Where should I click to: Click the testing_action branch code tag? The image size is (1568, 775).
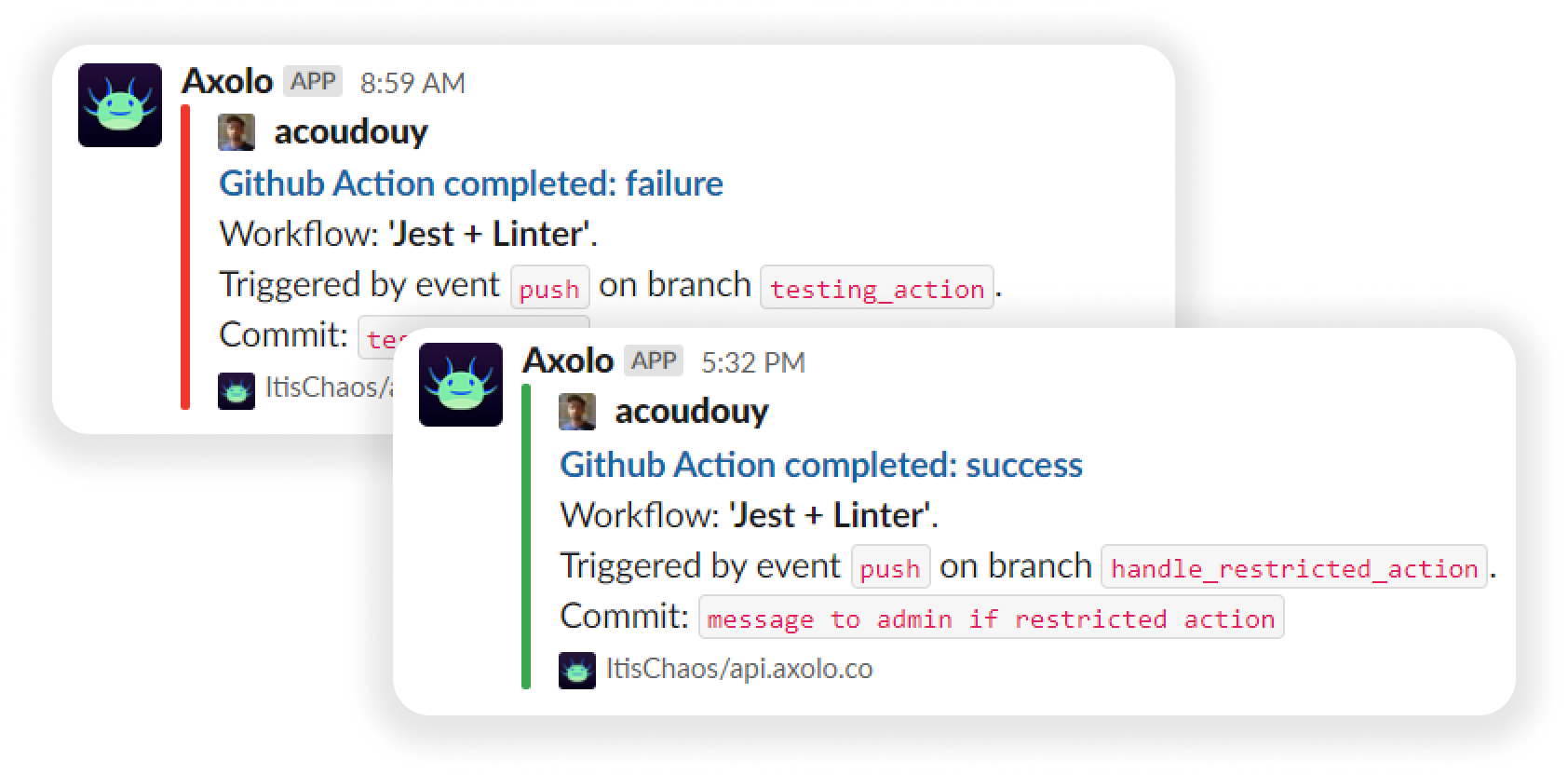tap(877, 288)
